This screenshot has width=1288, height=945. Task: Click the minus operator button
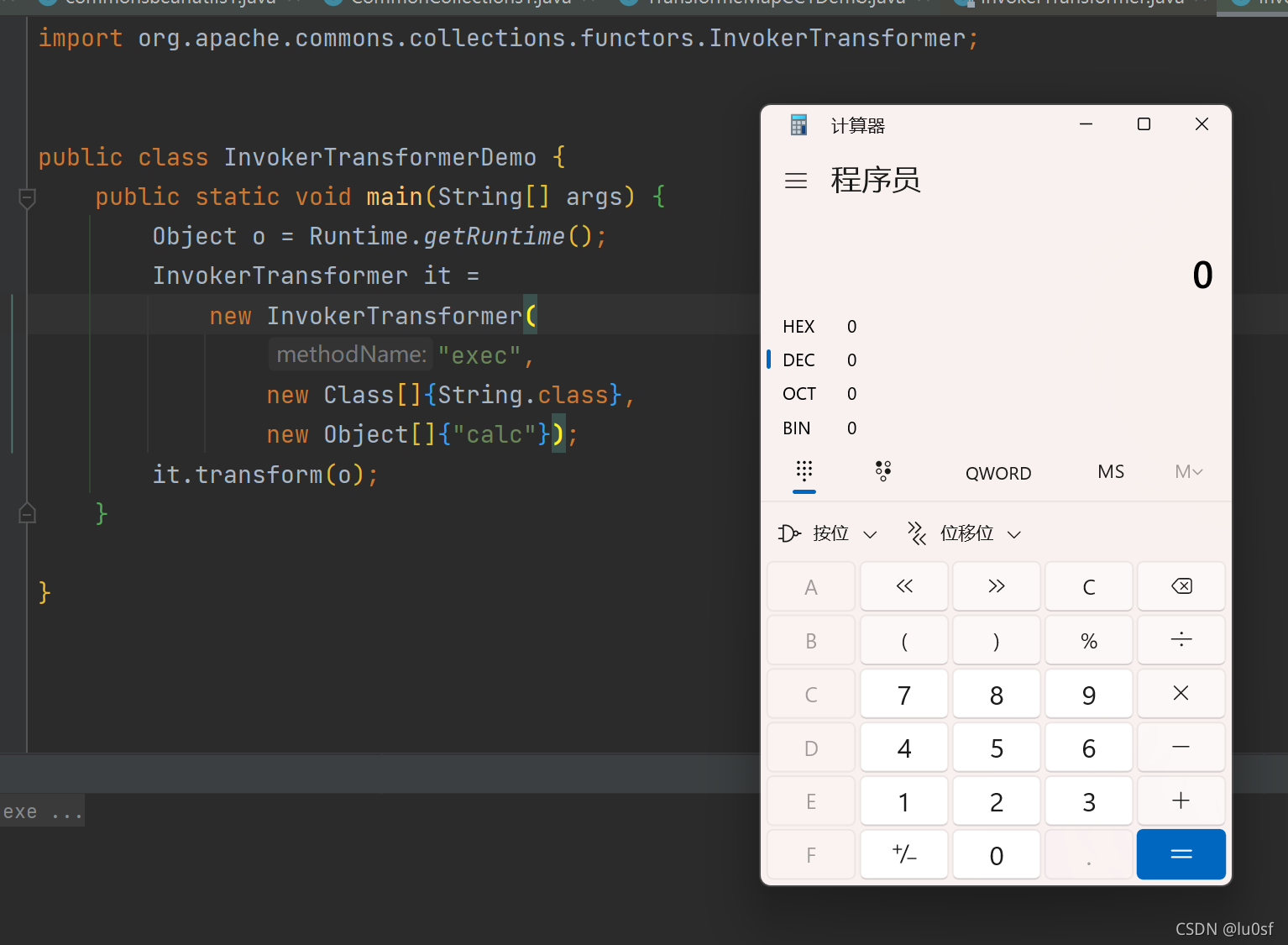(x=1181, y=748)
